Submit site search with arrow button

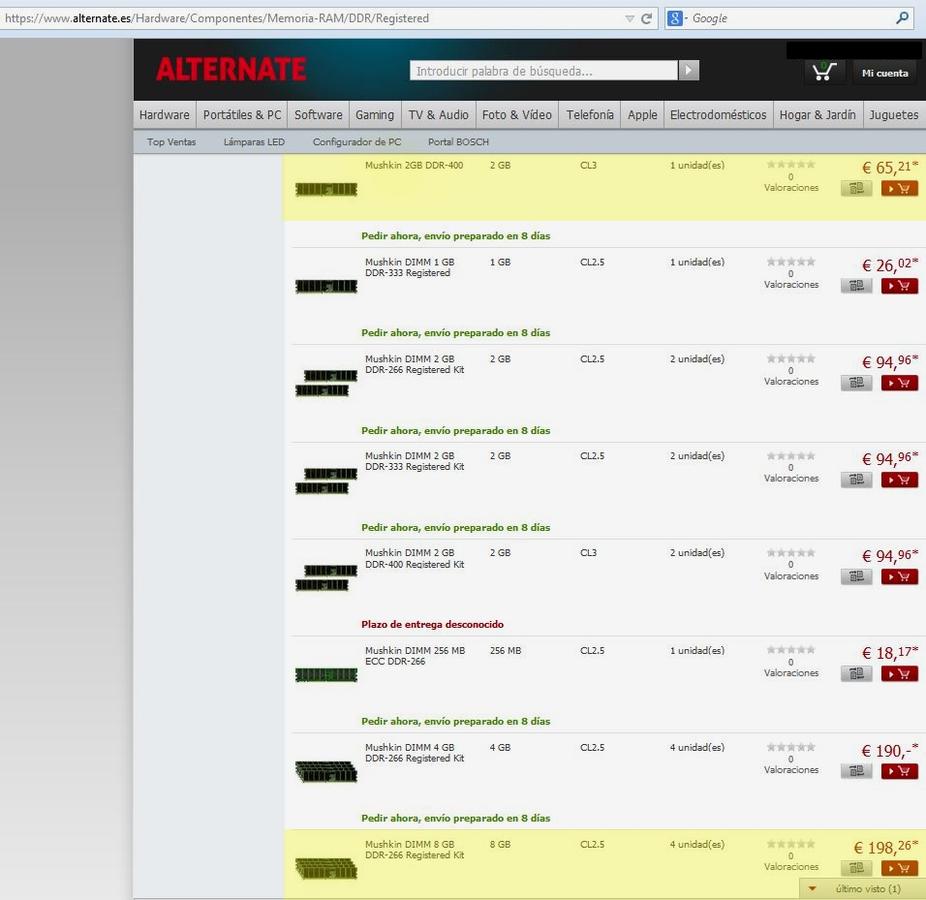tap(688, 70)
